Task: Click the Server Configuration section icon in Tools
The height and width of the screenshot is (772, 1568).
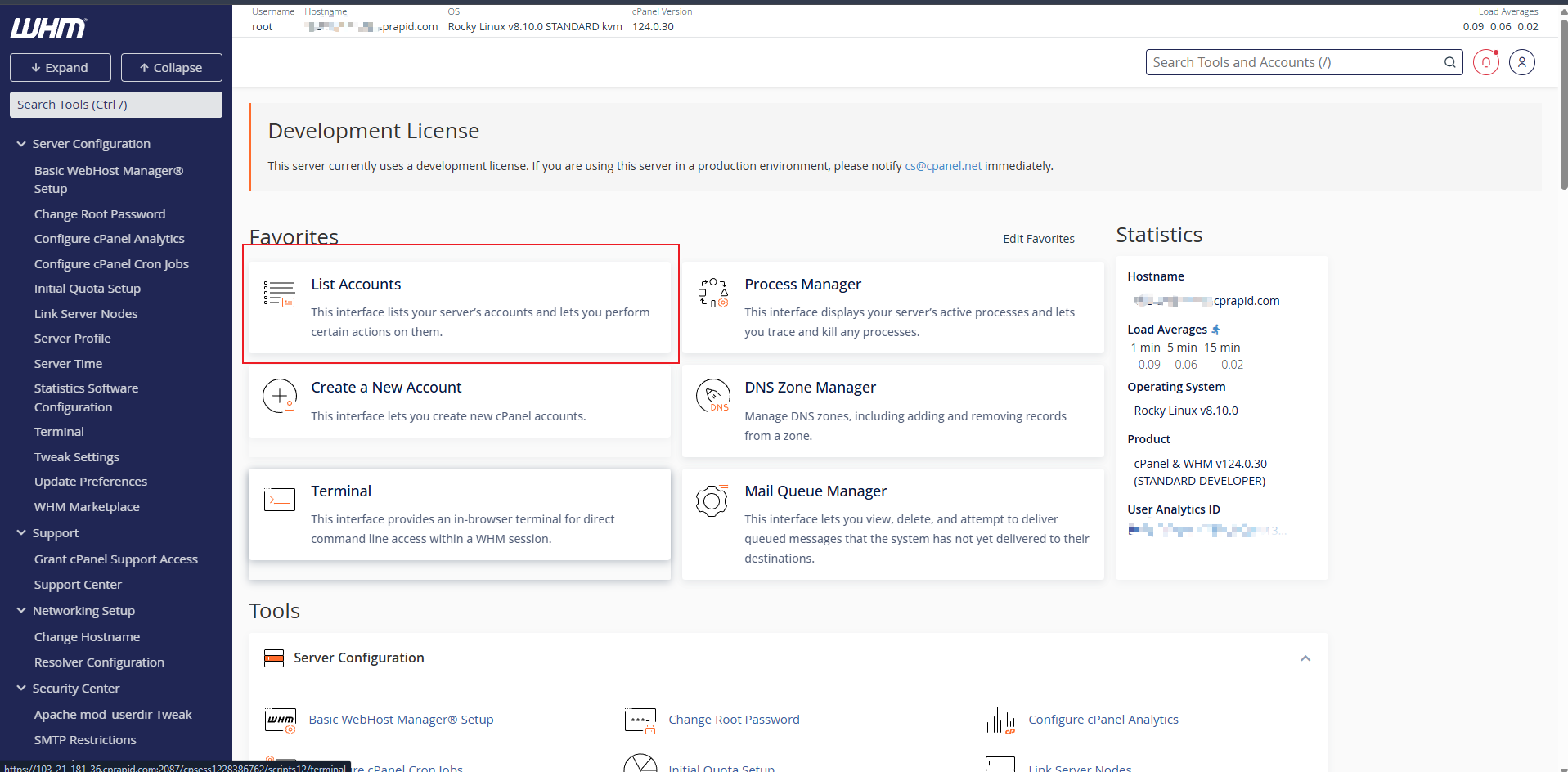Action: 274,658
